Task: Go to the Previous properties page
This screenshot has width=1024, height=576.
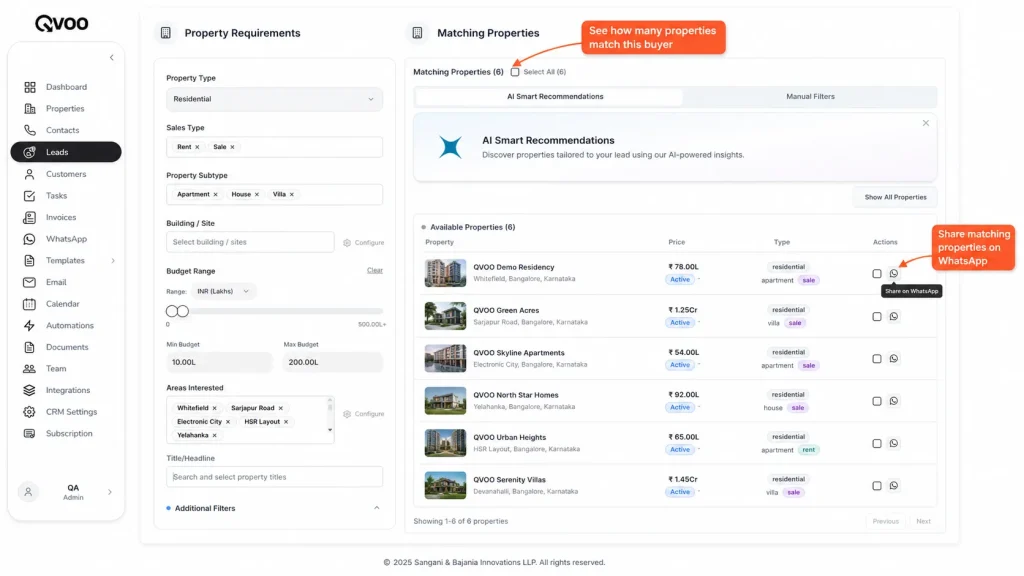Action: (886, 521)
